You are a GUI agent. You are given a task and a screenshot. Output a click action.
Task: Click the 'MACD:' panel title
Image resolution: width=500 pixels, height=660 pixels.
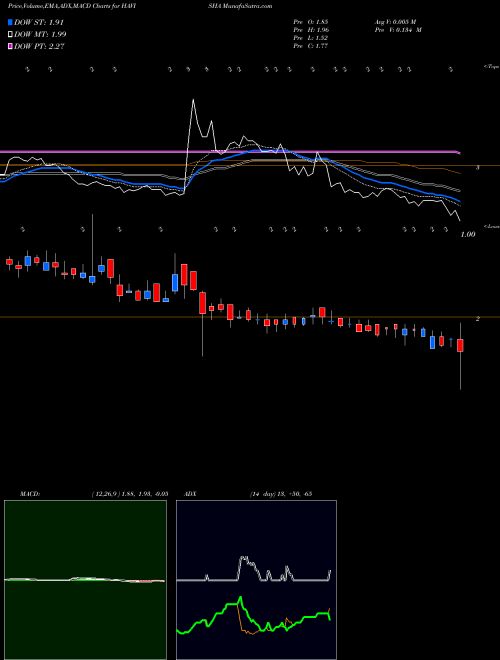[x=30, y=493]
